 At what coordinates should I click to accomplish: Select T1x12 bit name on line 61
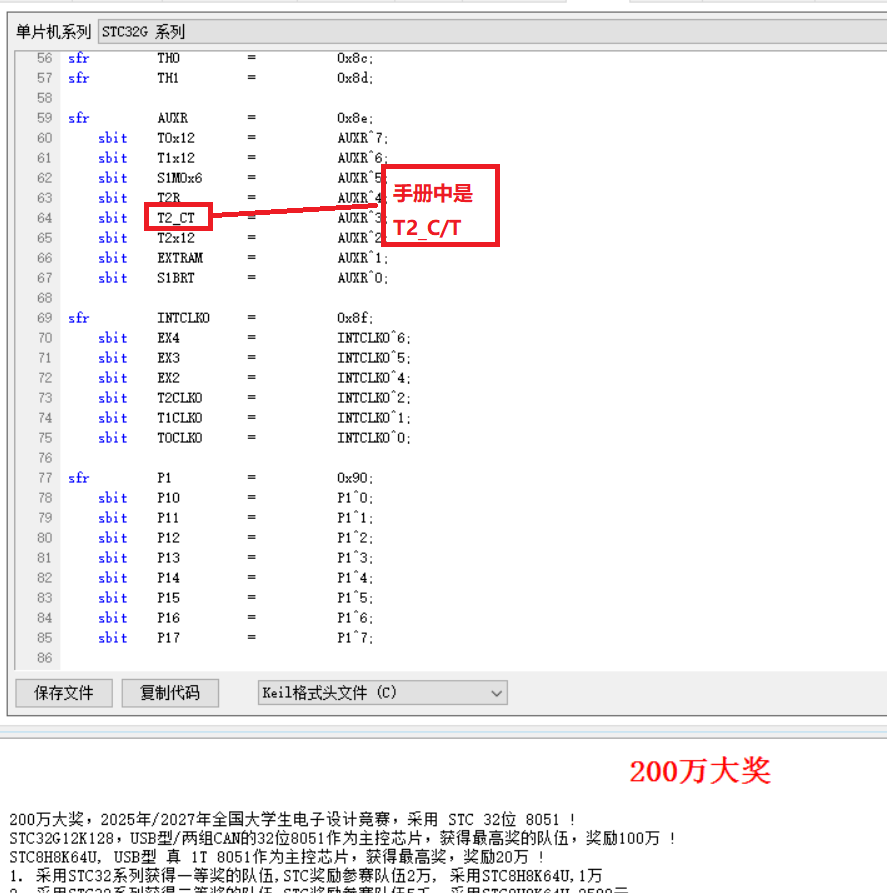(x=176, y=158)
